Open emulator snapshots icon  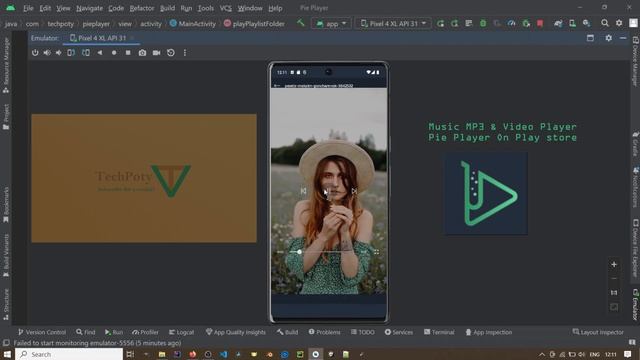[171, 53]
